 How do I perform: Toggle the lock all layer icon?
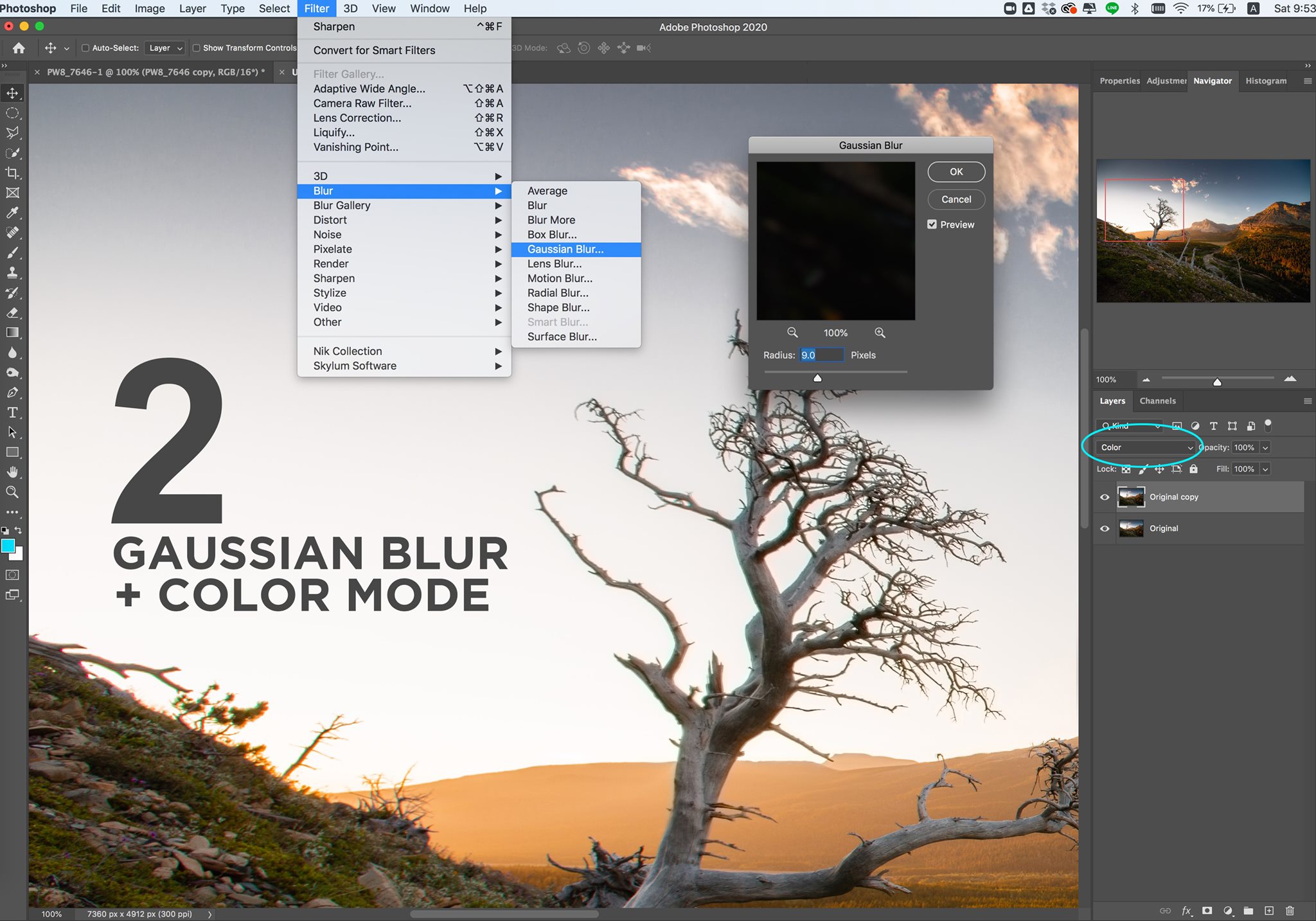click(x=1193, y=469)
